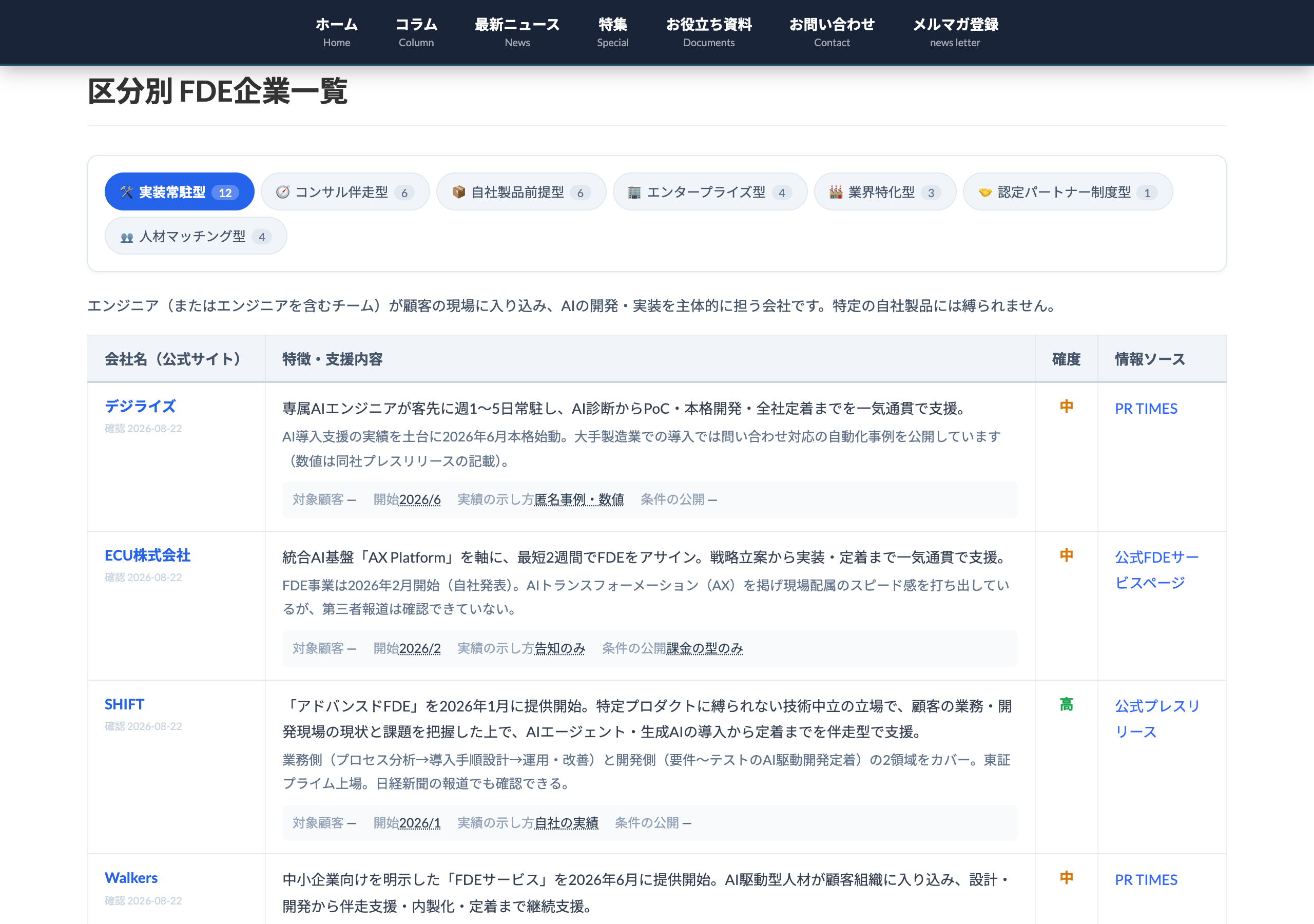Switch to 業界特化型 tab
This screenshot has width=1314, height=924.
(x=885, y=192)
